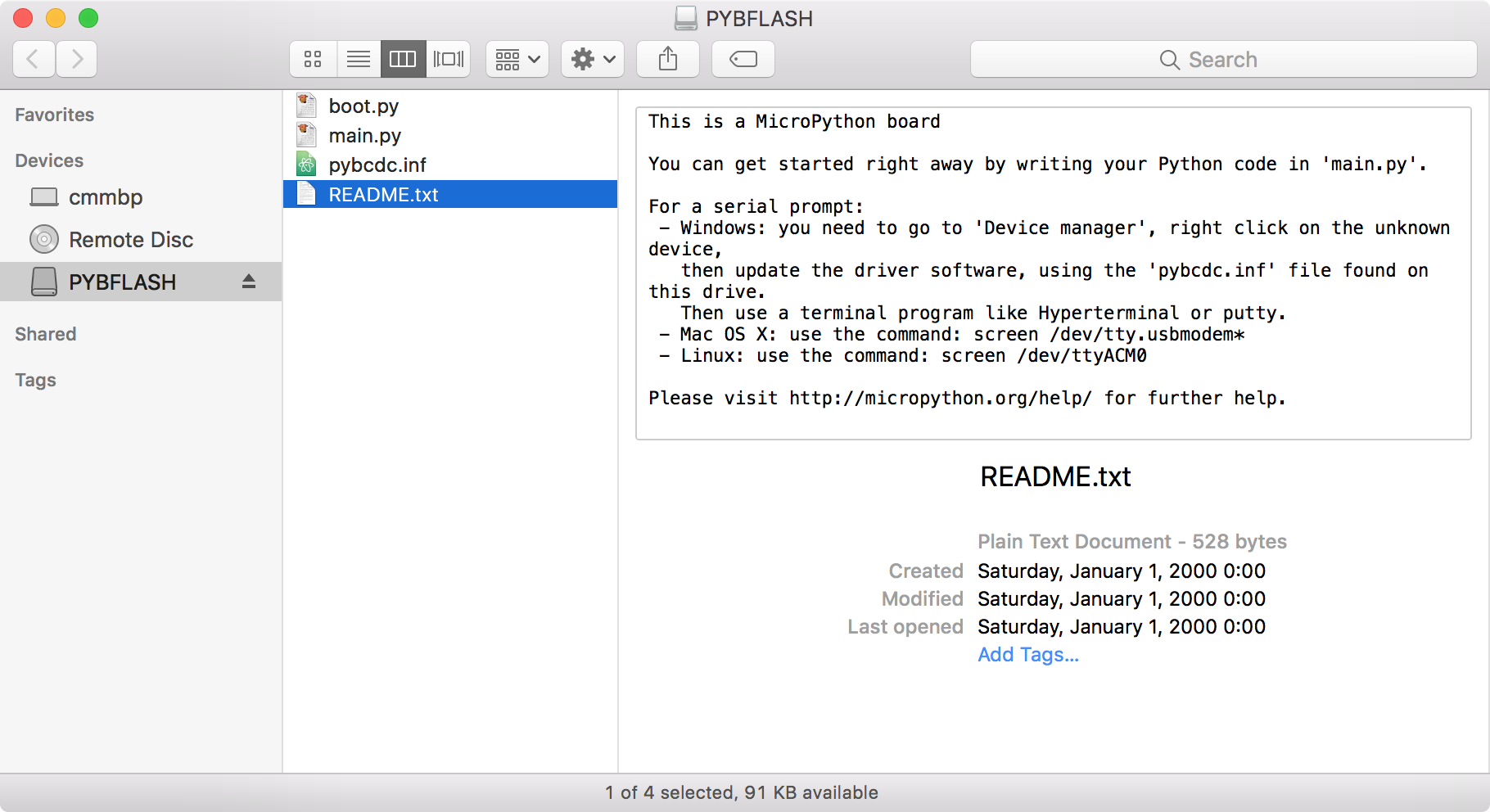Collapse the Devices sidebar section
Image resolution: width=1490 pixels, height=812 pixels.
48,160
